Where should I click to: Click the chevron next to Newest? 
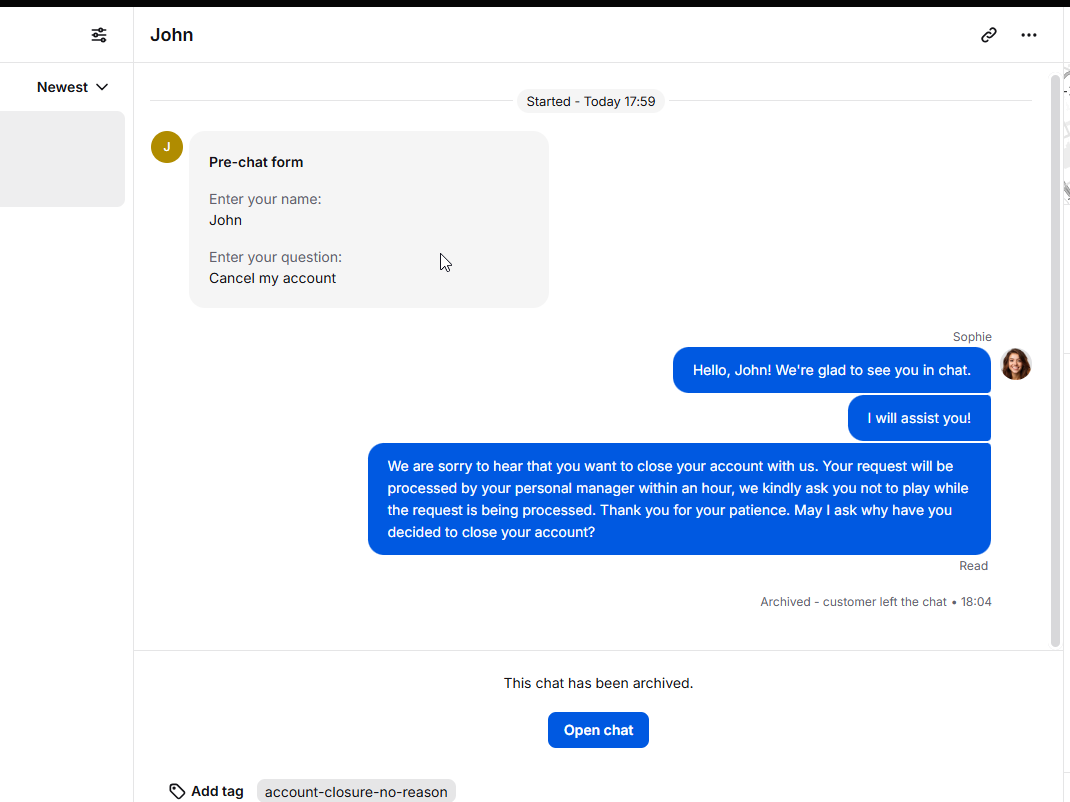102,87
